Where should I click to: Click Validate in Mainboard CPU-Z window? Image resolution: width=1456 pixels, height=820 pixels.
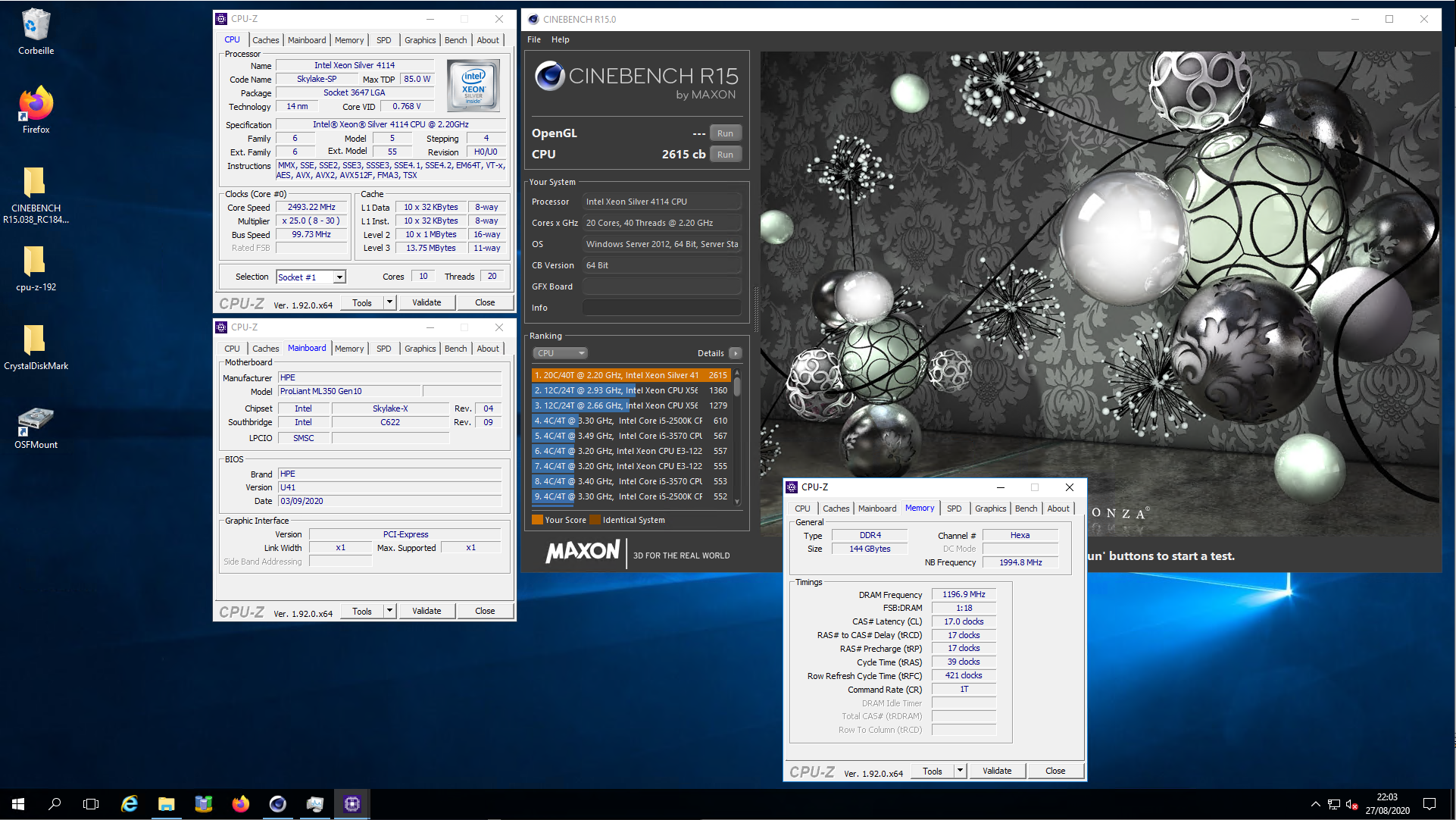point(426,611)
